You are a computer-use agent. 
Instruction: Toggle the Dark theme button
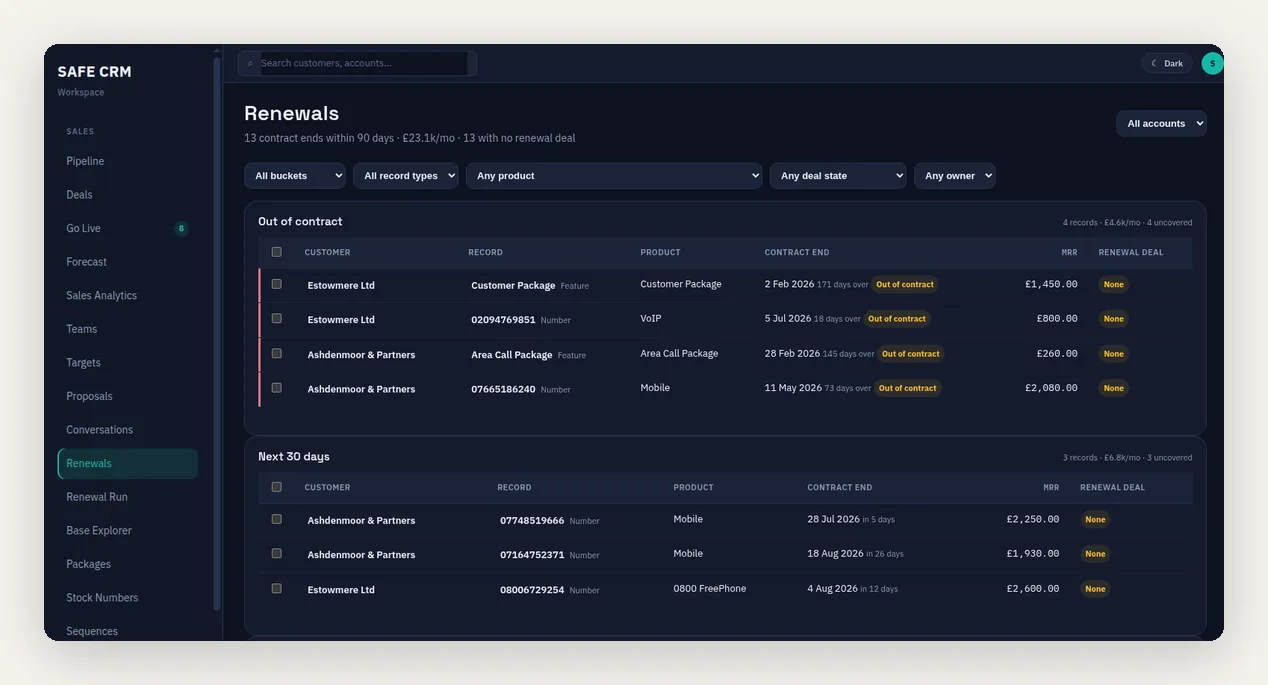[x=1167, y=63]
